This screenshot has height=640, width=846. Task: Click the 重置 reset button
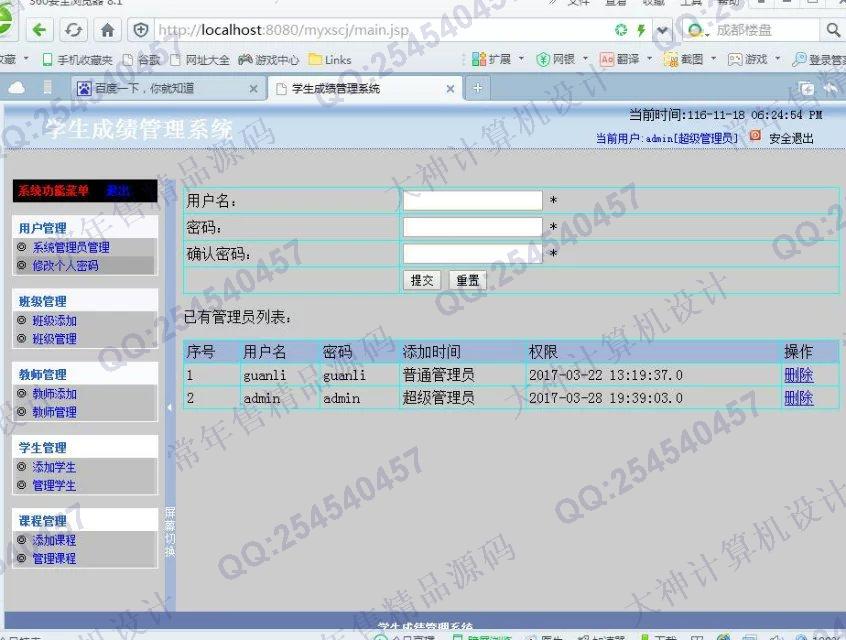(x=468, y=280)
